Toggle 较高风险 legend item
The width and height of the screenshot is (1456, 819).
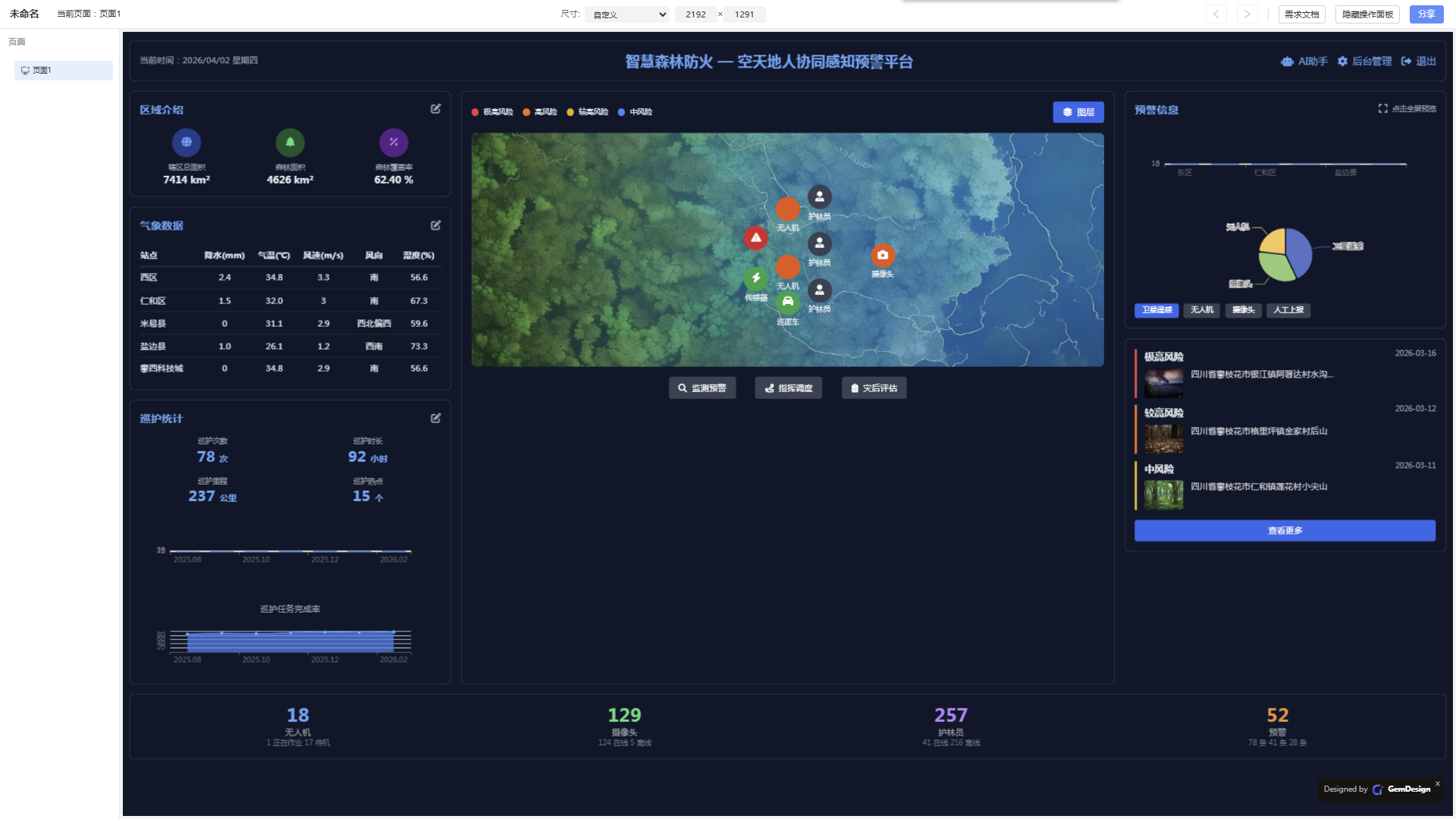588,112
